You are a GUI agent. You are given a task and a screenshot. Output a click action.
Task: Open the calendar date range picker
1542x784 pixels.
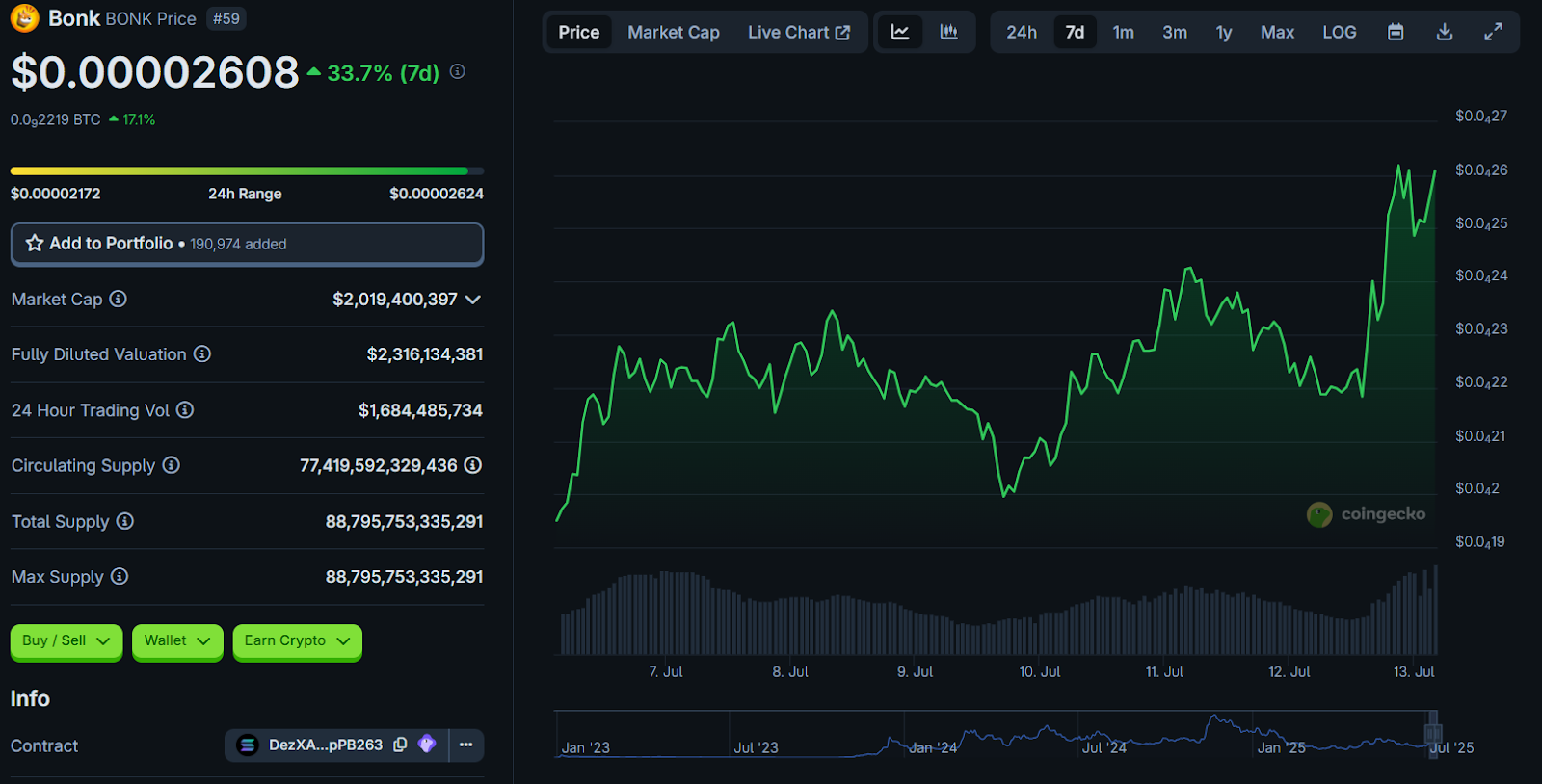tap(1395, 32)
